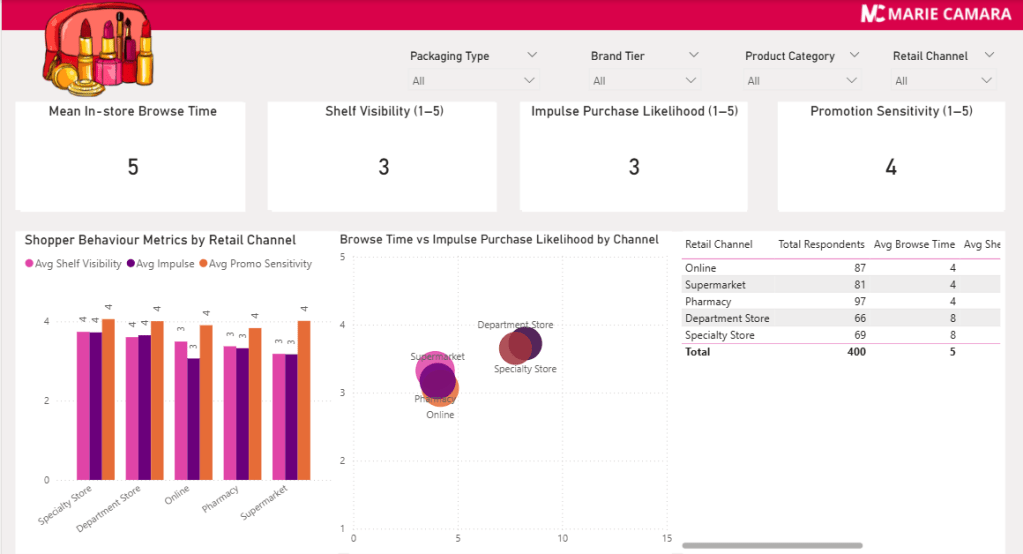Select the Pharmacy row in the table
The width and height of the screenshot is (1023, 554).
tap(708, 301)
